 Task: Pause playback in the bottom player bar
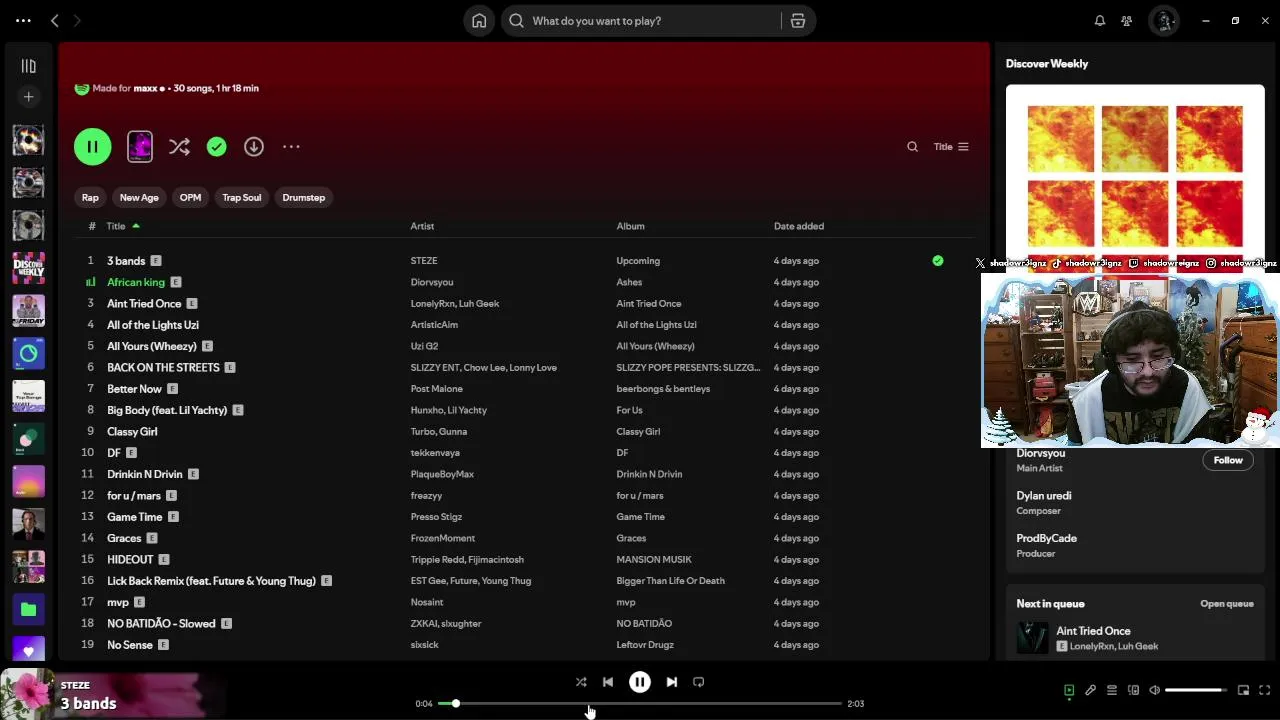(x=640, y=682)
